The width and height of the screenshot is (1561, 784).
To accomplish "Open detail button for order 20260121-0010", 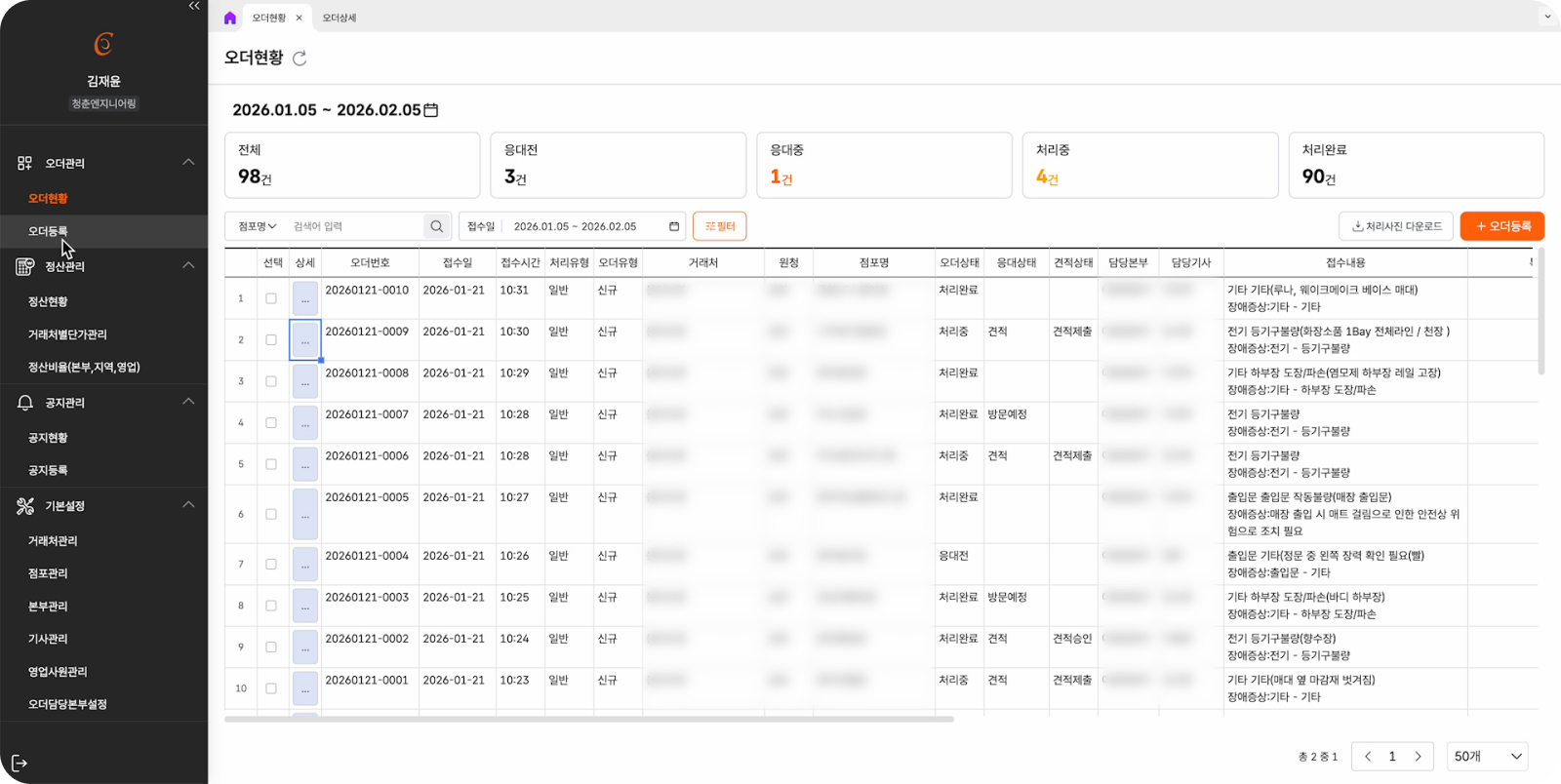I will pyautogui.click(x=305, y=298).
